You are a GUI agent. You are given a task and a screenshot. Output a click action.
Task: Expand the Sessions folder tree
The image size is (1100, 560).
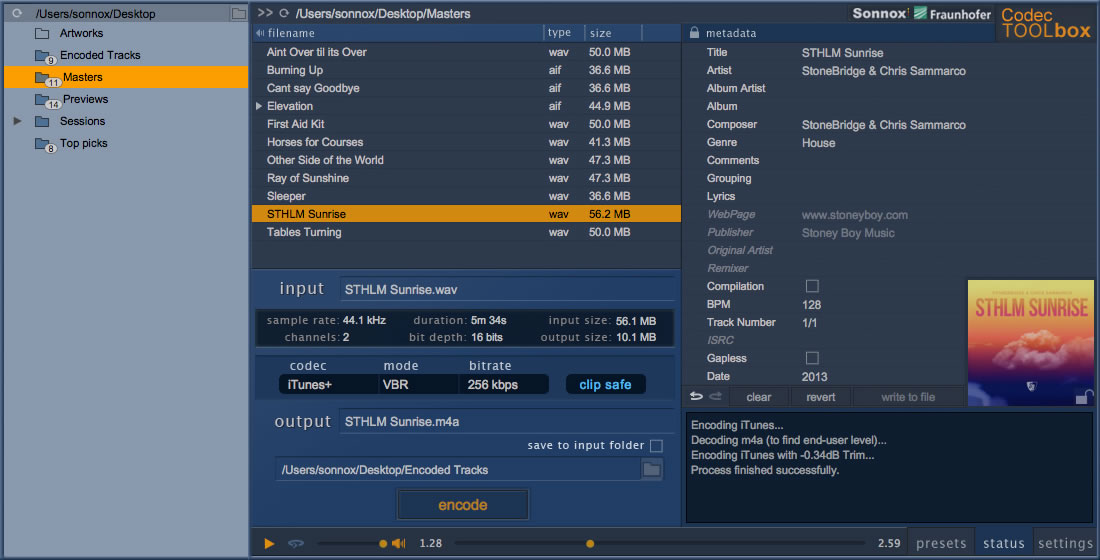(18, 121)
